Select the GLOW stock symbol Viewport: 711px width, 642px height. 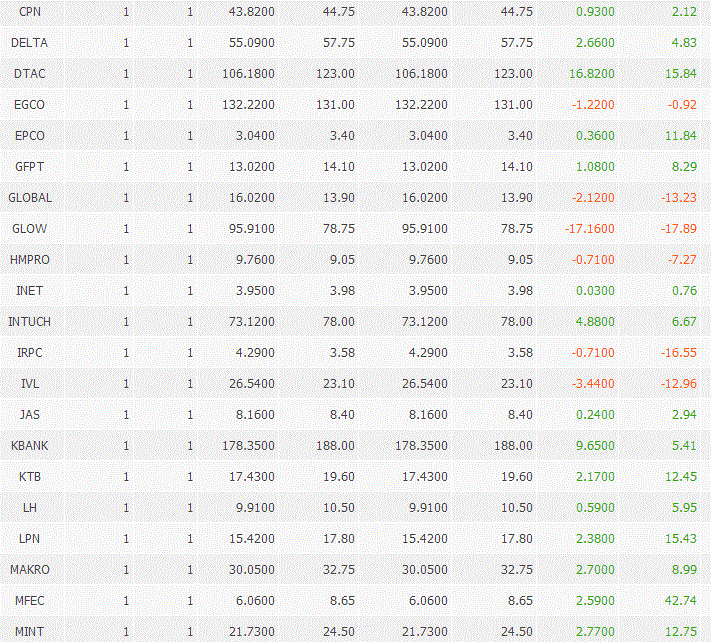tap(29, 229)
